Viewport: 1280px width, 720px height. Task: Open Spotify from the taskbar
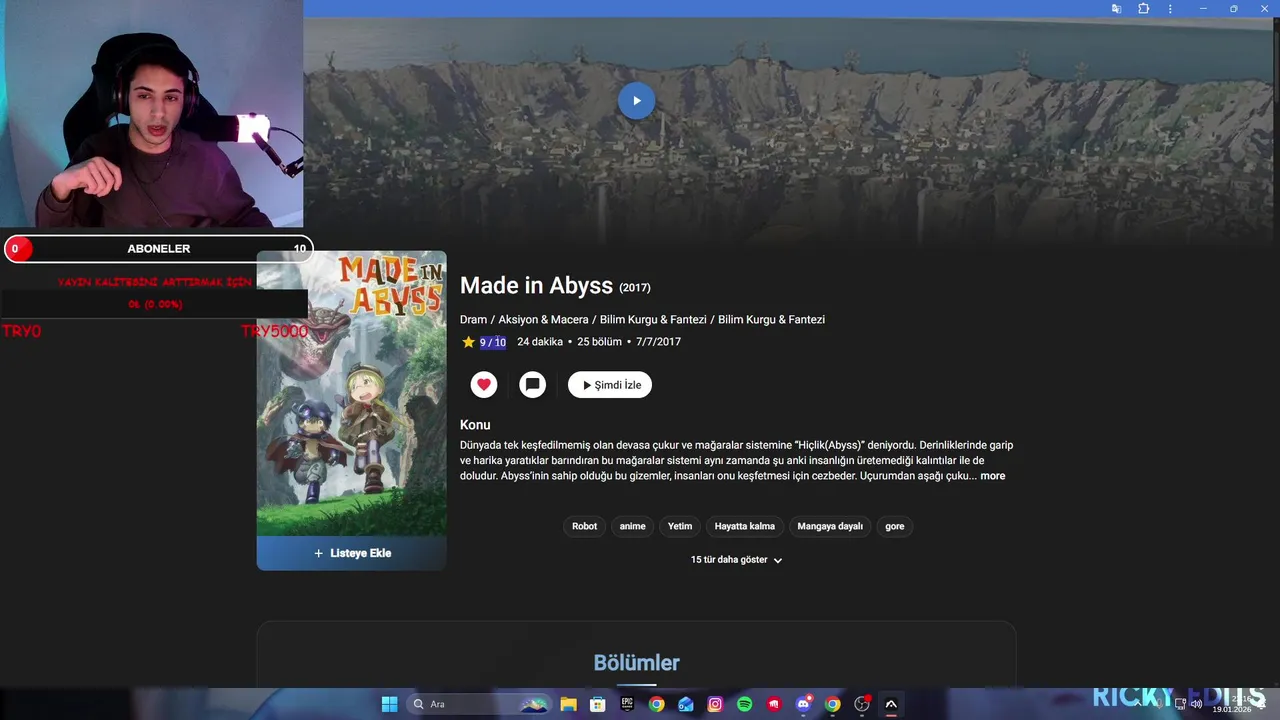tap(744, 704)
